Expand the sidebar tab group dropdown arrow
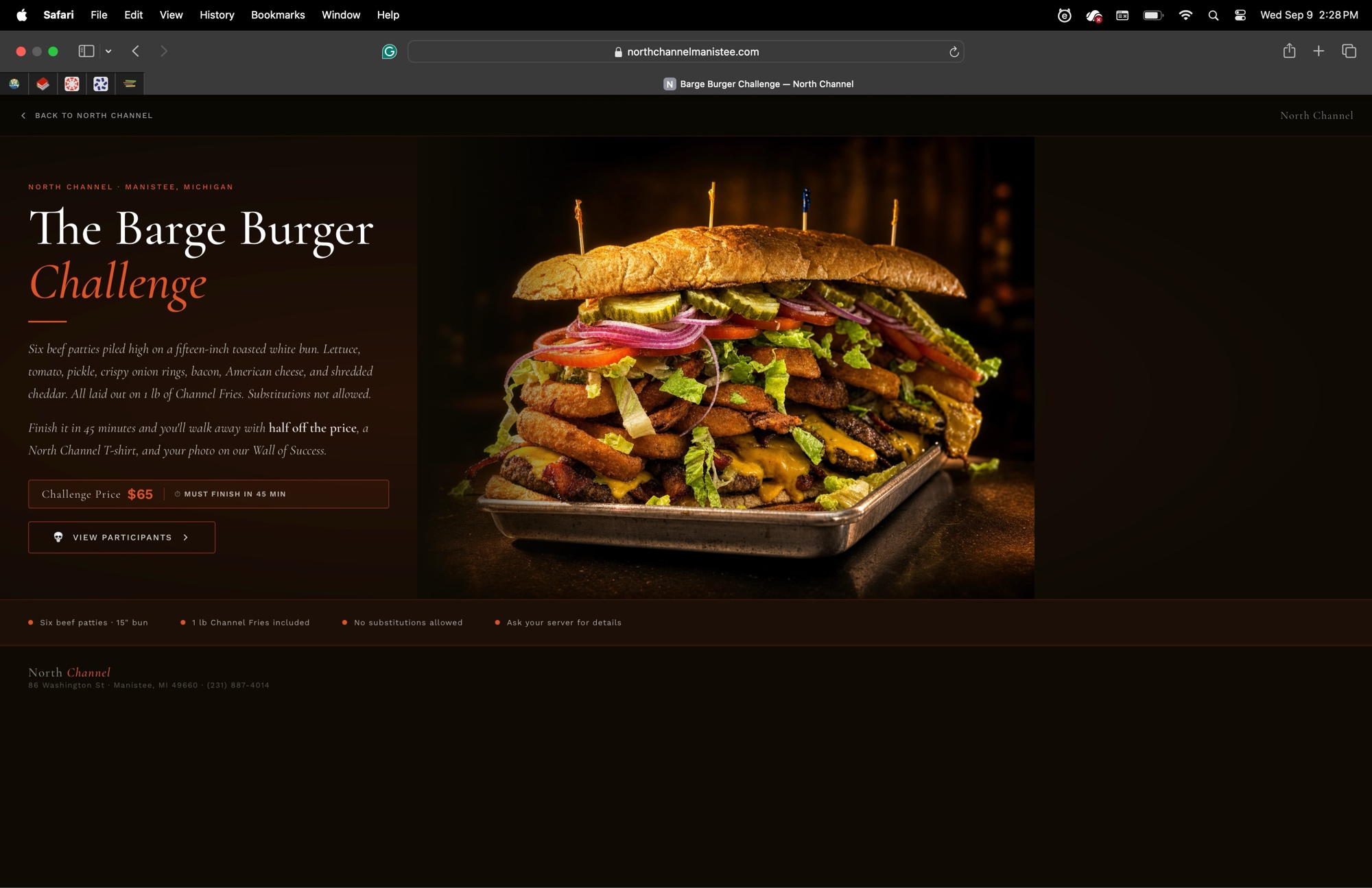This screenshot has width=1372, height=888. pyautogui.click(x=108, y=51)
